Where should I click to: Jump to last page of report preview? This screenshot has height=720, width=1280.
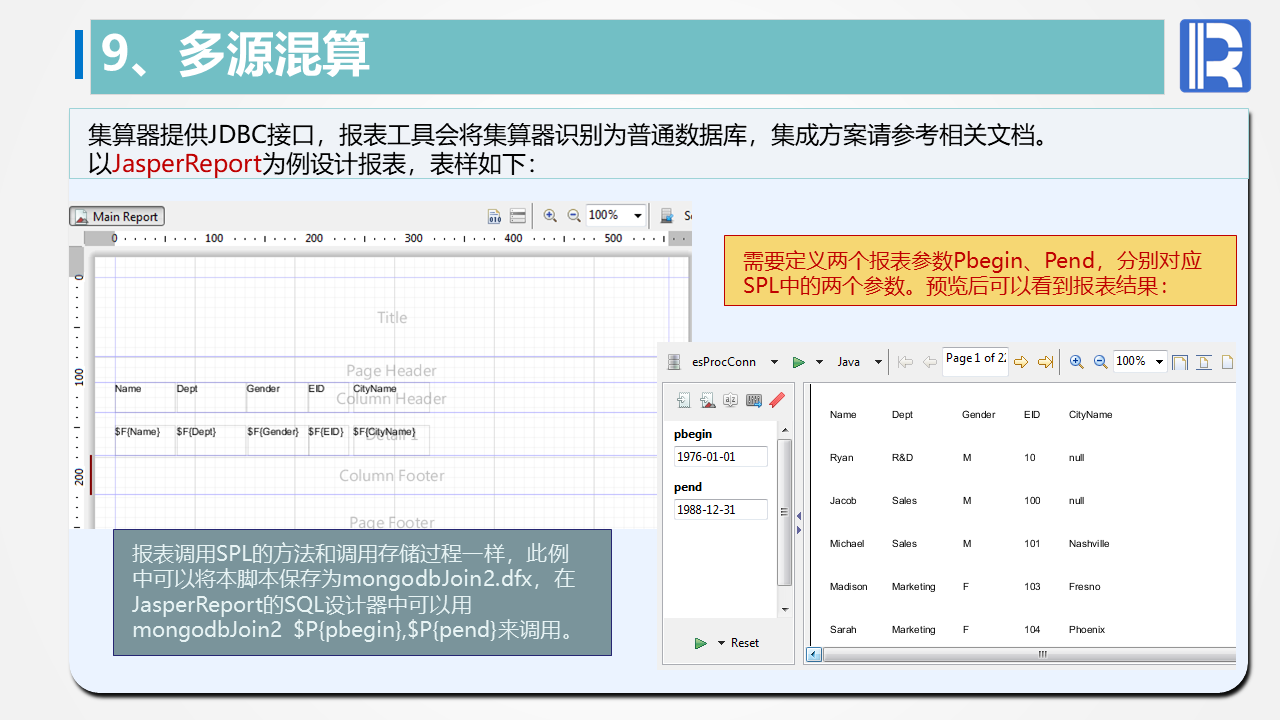[x=1045, y=362]
